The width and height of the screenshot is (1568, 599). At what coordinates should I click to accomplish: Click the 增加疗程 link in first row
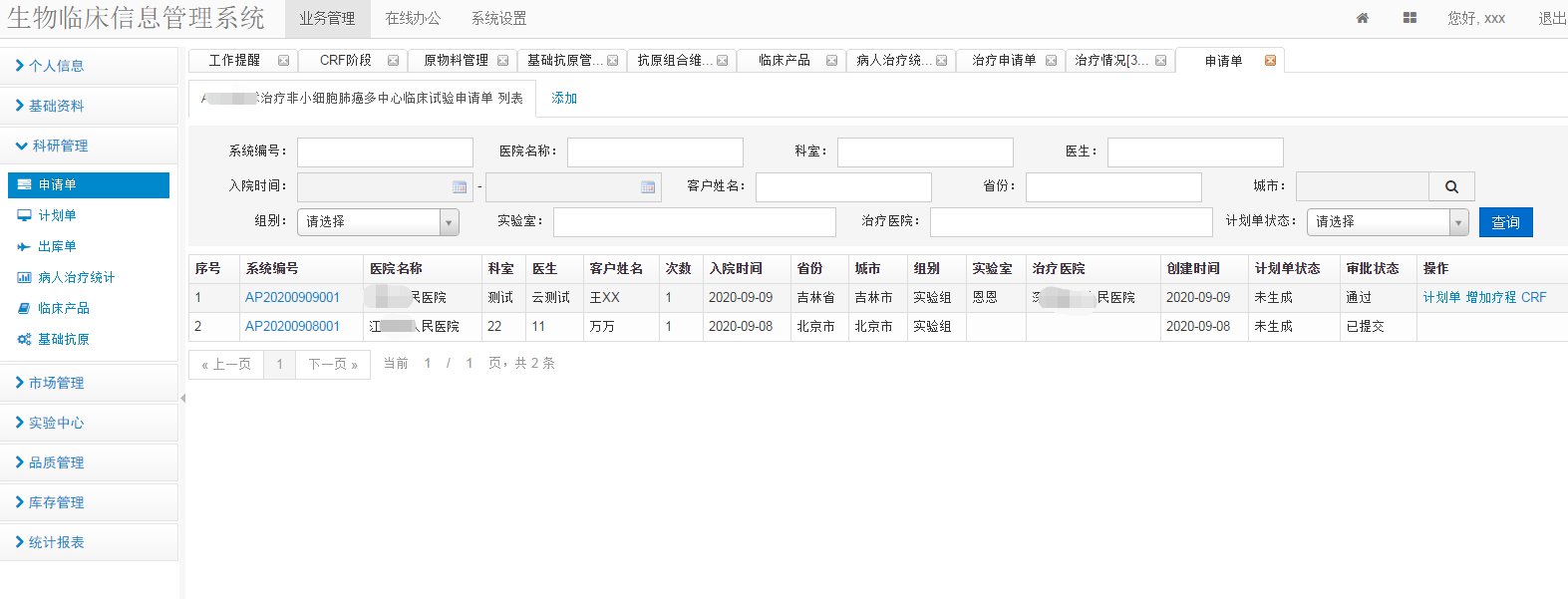coord(1490,297)
